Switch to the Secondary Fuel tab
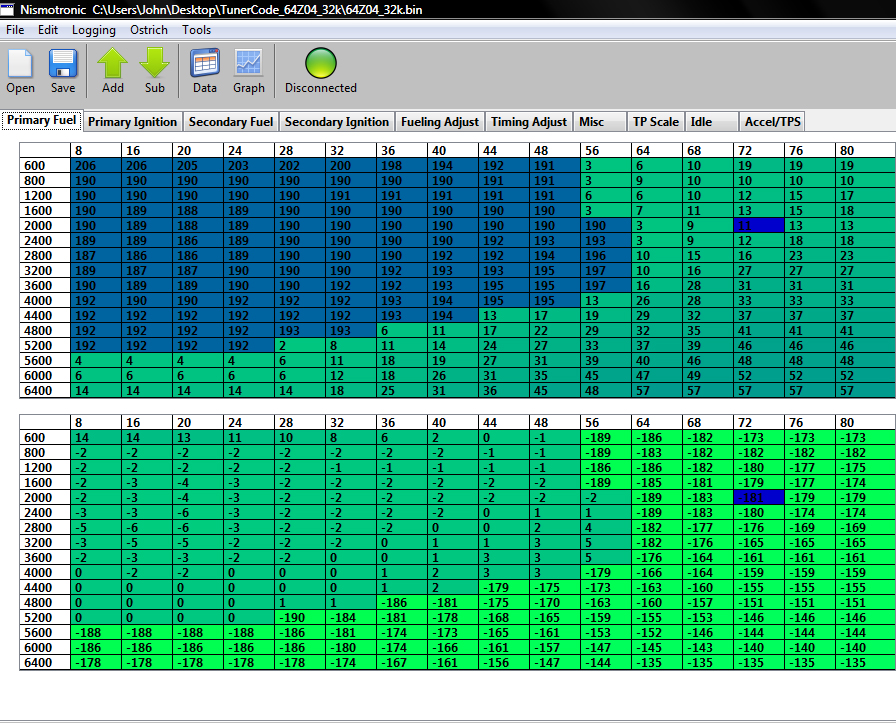896x723 pixels. pos(231,122)
